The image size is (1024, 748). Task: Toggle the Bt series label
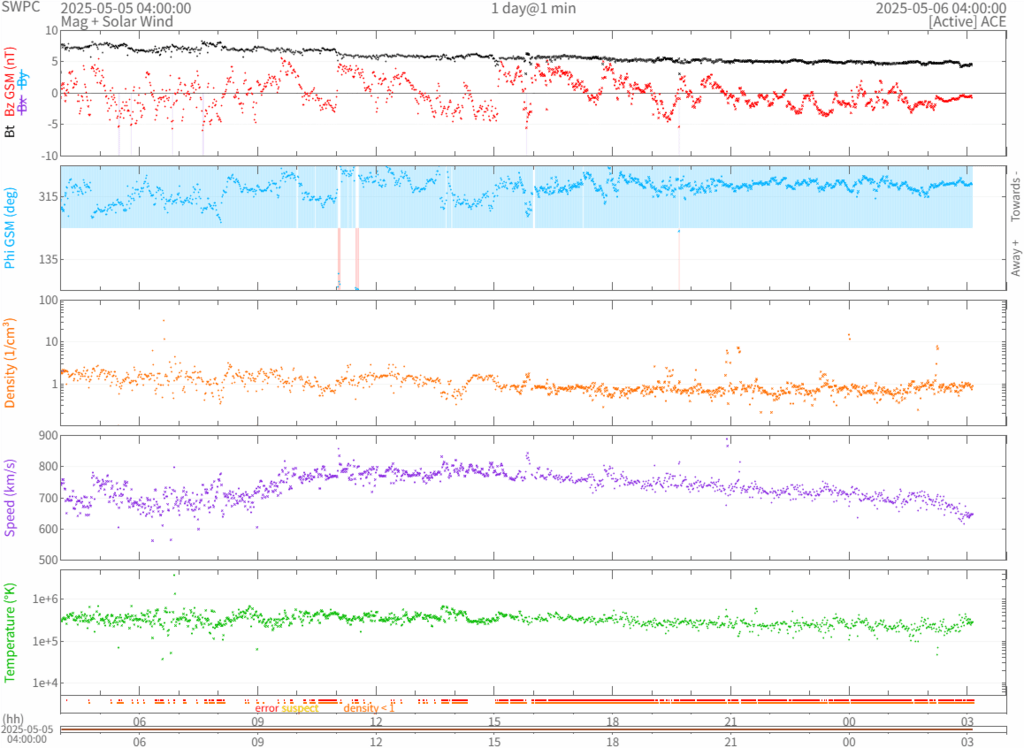tap(10, 130)
